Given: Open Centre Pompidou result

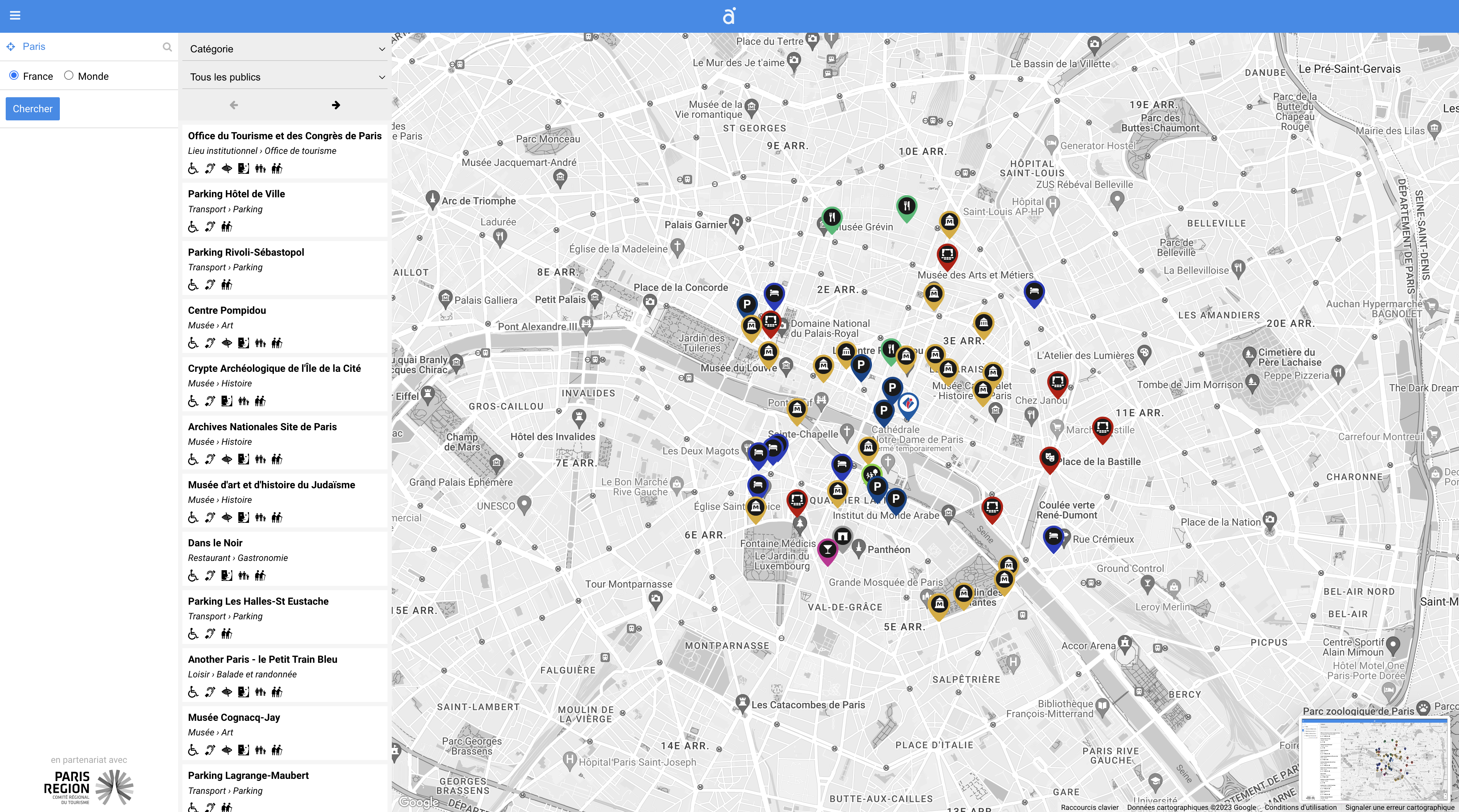Looking at the screenshot, I should [285, 326].
